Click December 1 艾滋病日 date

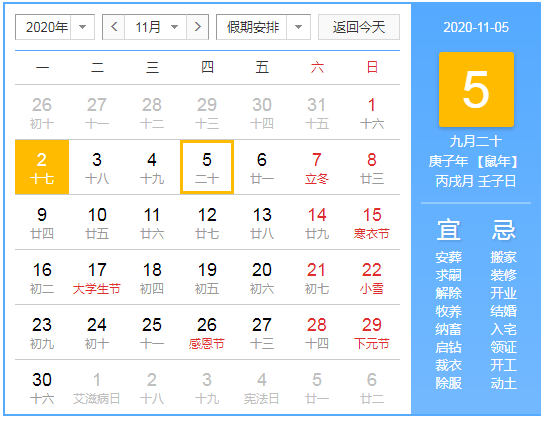click(97, 387)
